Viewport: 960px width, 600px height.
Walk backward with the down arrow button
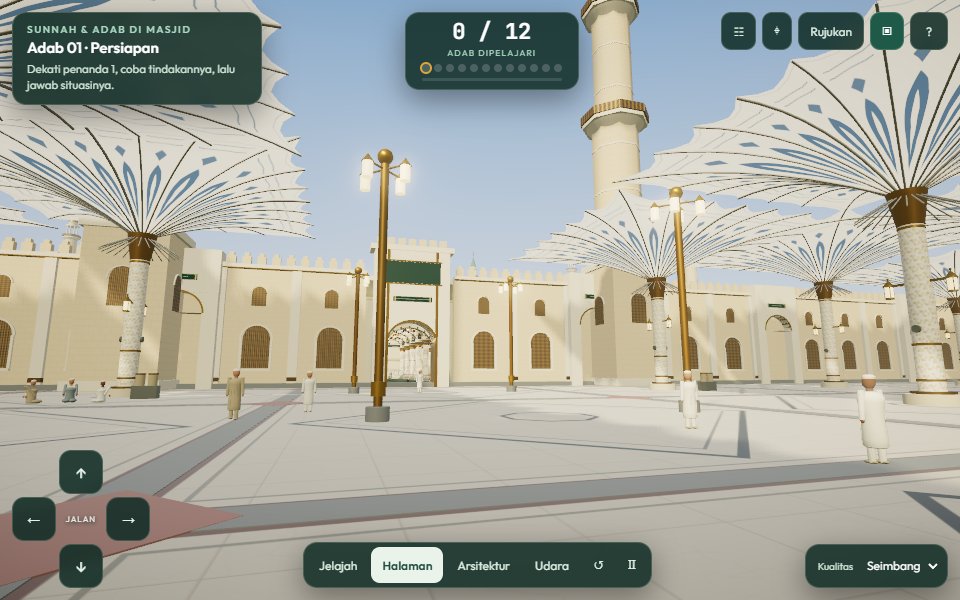(x=81, y=566)
